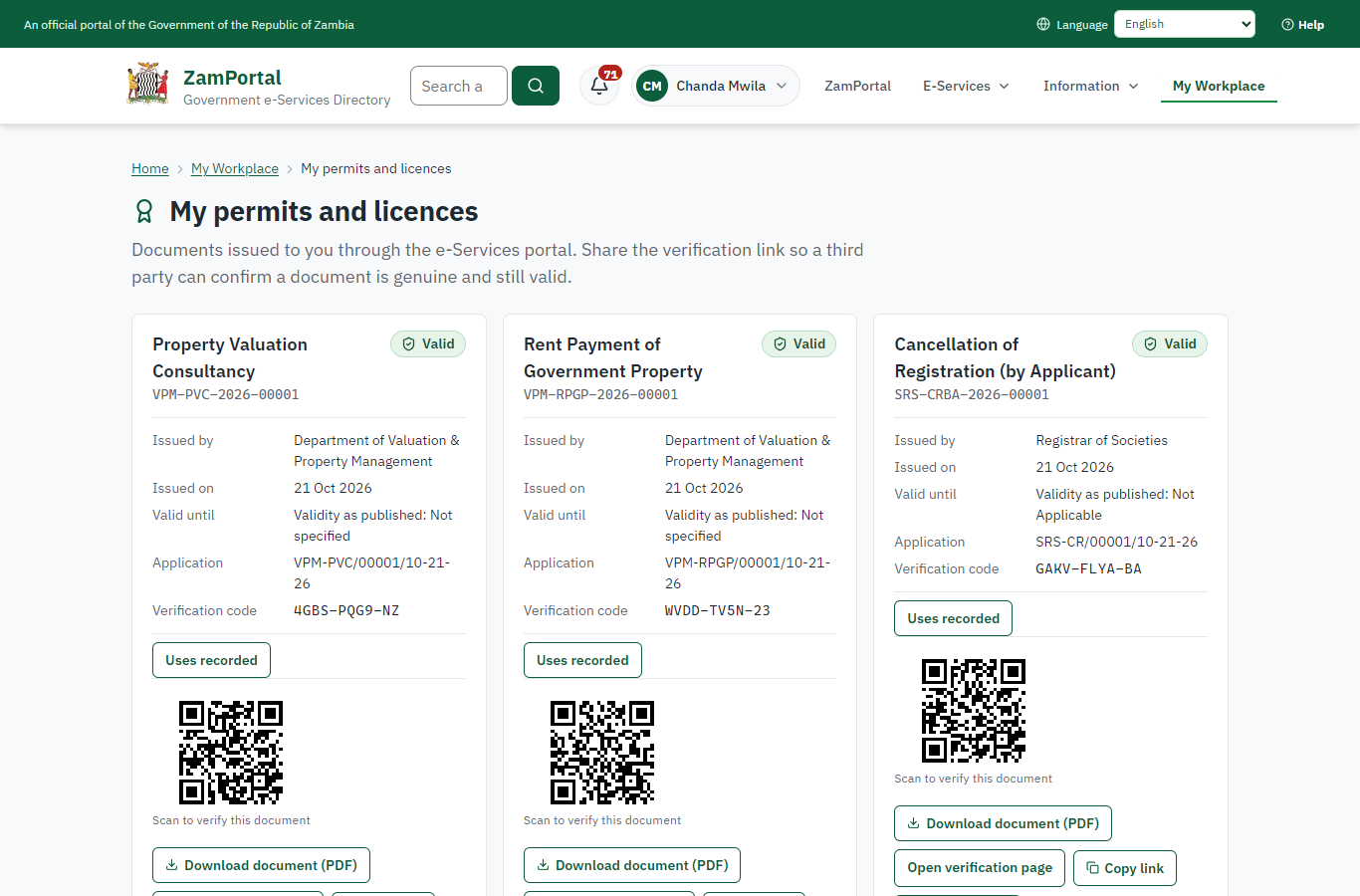Click the ZamPortal coat of arms logo
The width and height of the screenshot is (1360, 896).
click(148, 85)
